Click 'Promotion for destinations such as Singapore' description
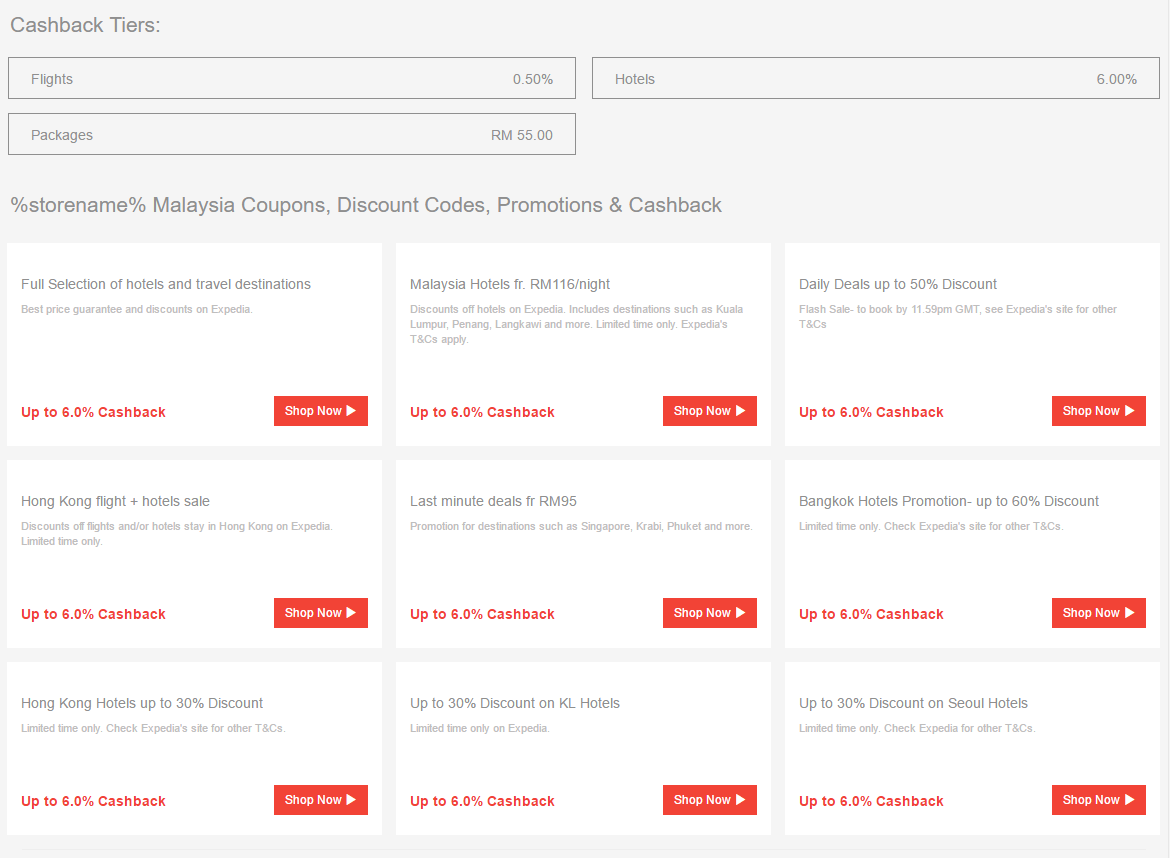Image resolution: width=1170 pixels, height=858 pixels. [581, 527]
